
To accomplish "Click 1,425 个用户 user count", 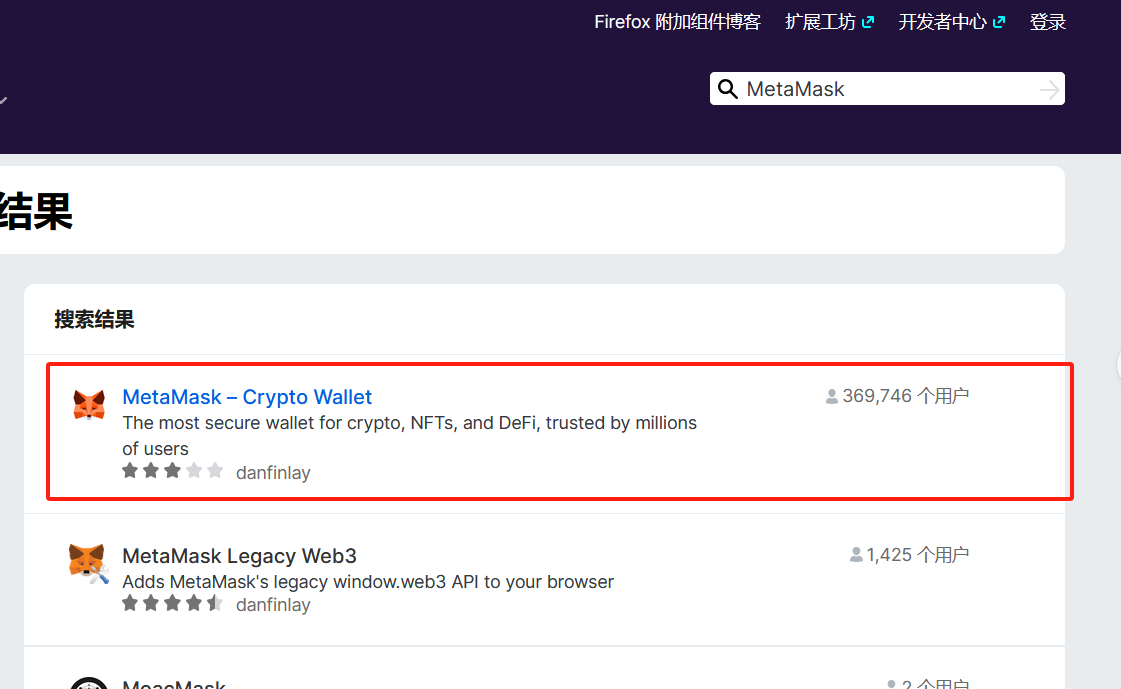I will (x=917, y=555).
